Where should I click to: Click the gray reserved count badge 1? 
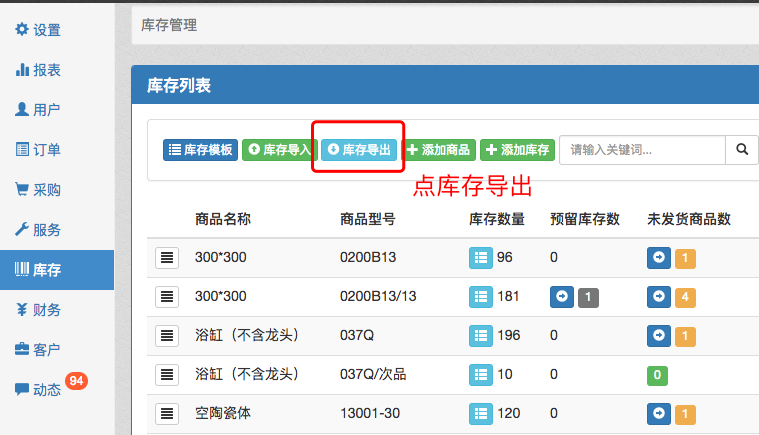pos(588,298)
